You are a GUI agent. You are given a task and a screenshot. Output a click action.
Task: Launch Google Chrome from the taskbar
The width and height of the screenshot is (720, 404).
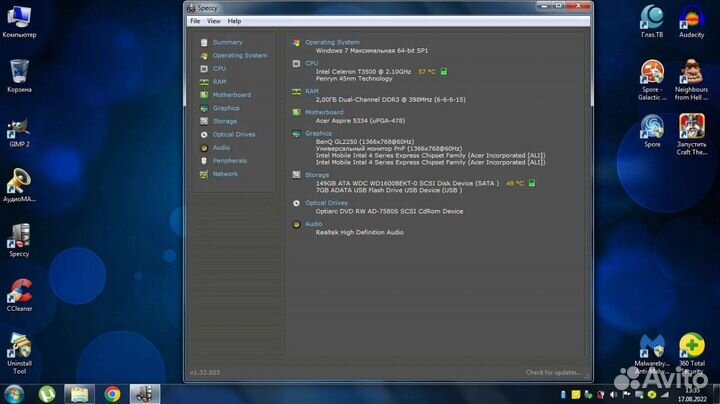(x=112, y=394)
